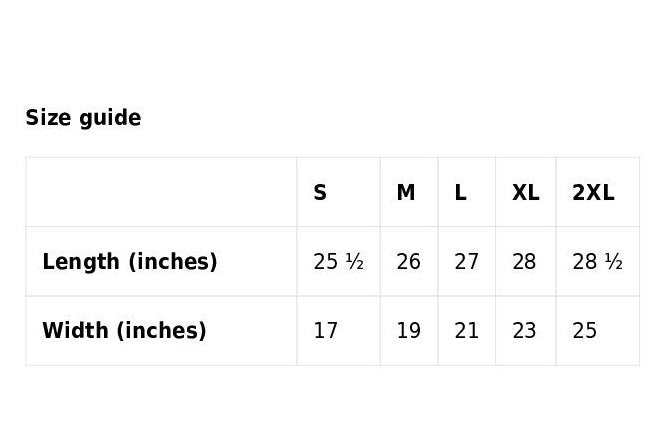Click the length value 28 for XL
The width and height of the screenshot is (671, 440).
coord(524,262)
